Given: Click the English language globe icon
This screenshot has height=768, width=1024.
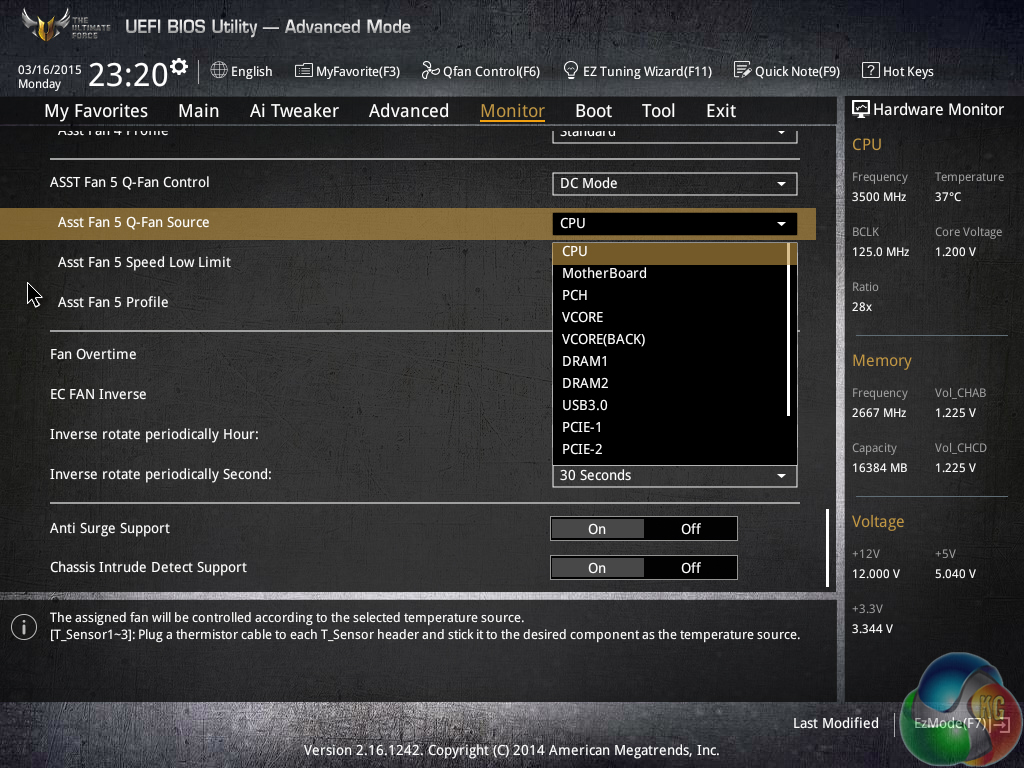Looking at the screenshot, I should (219, 70).
